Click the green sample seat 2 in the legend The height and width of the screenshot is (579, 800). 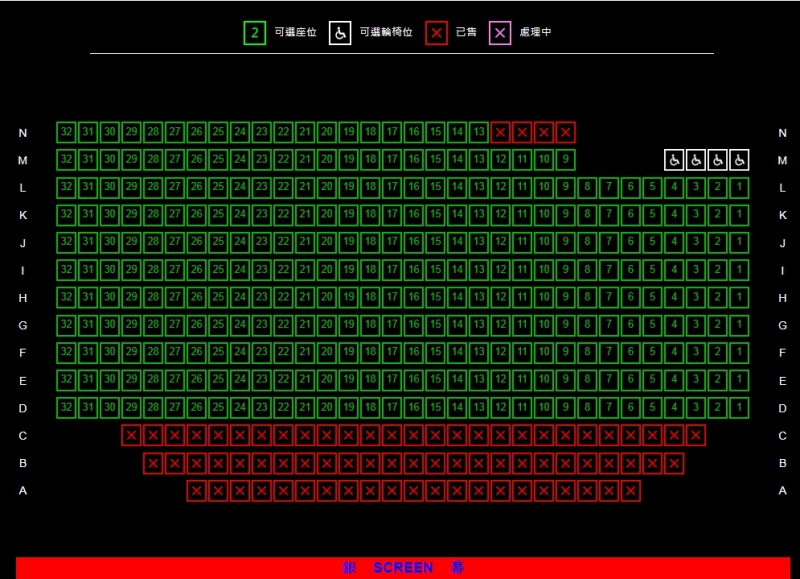(255, 33)
